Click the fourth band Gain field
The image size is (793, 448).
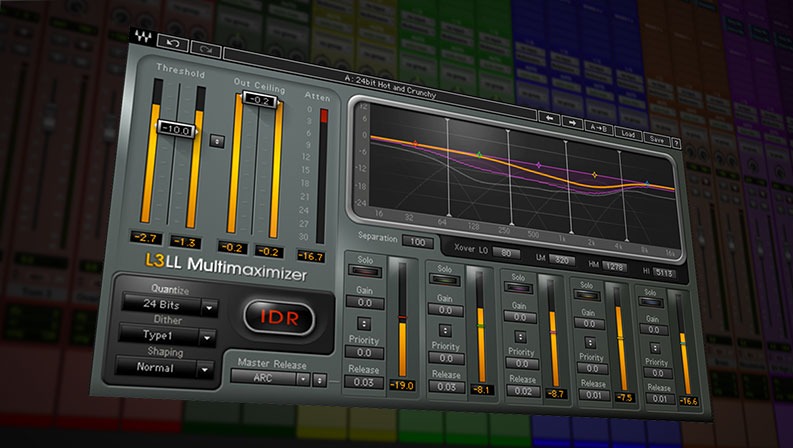click(x=589, y=324)
